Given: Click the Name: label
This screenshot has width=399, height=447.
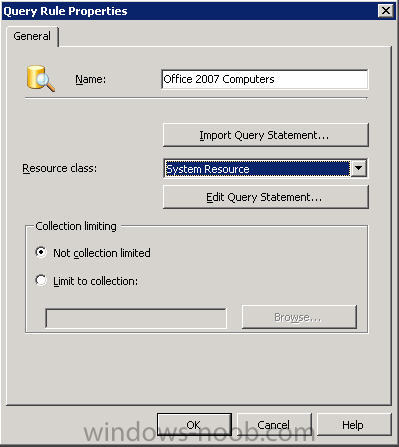Looking at the screenshot, I should [x=90, y=79].
